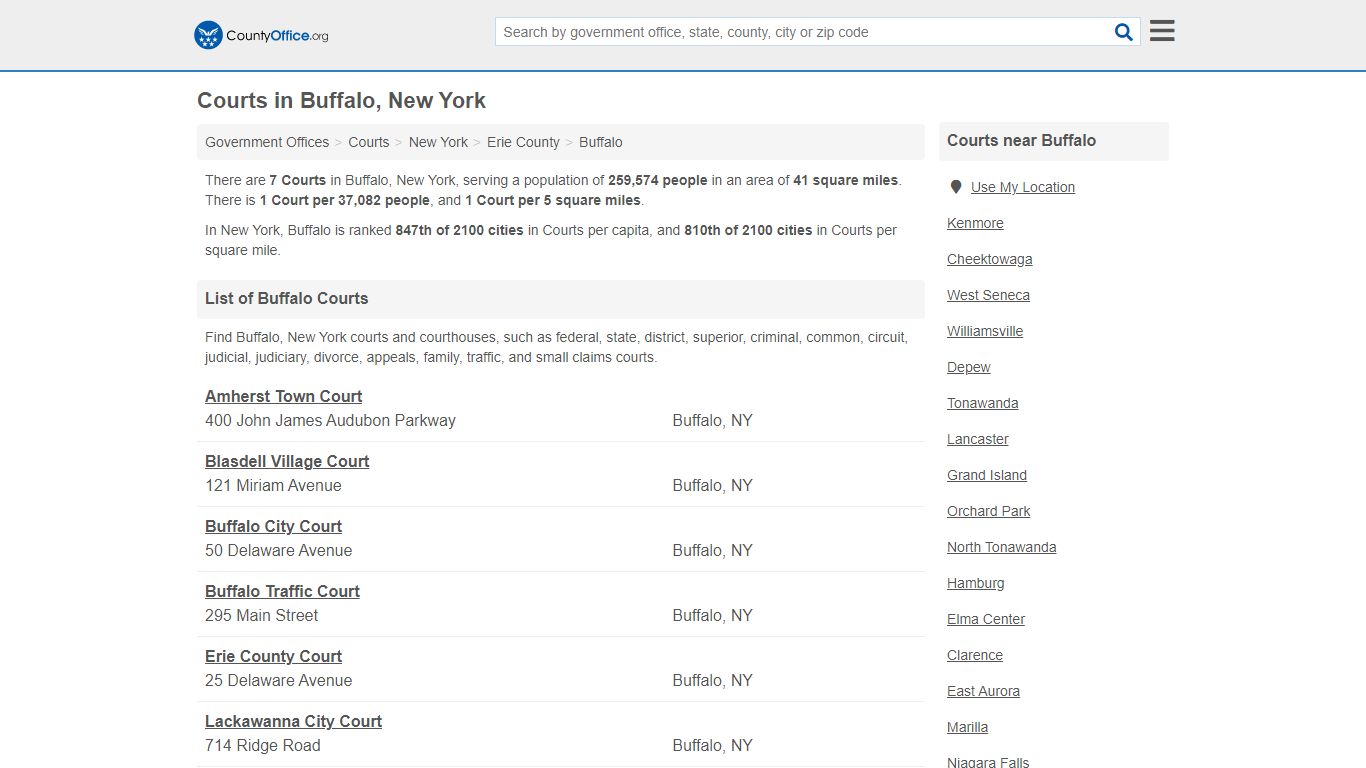
Task: Open Lancaster courts link
Action: click(978, 439)
